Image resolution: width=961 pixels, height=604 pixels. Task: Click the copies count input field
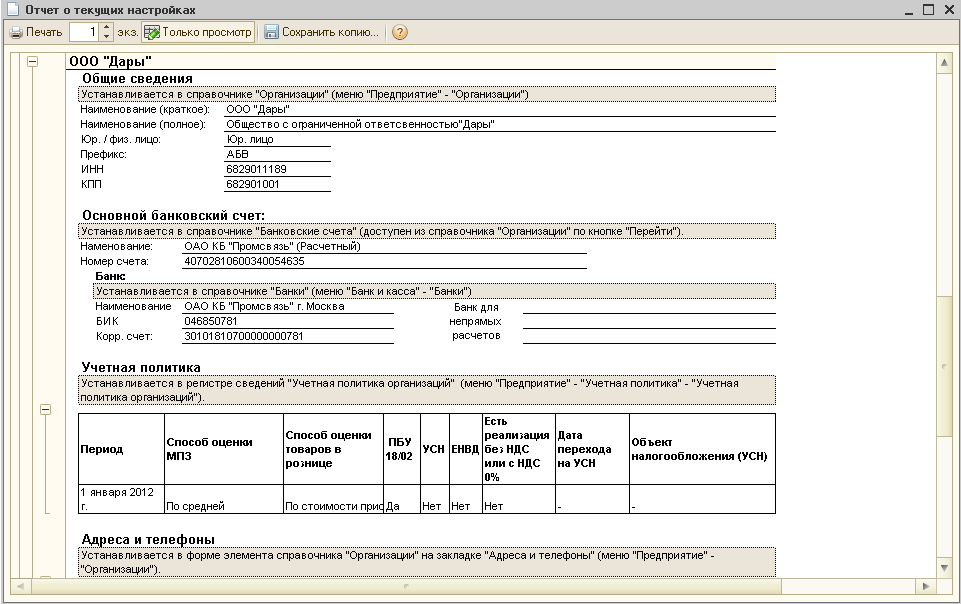(85, 32)
